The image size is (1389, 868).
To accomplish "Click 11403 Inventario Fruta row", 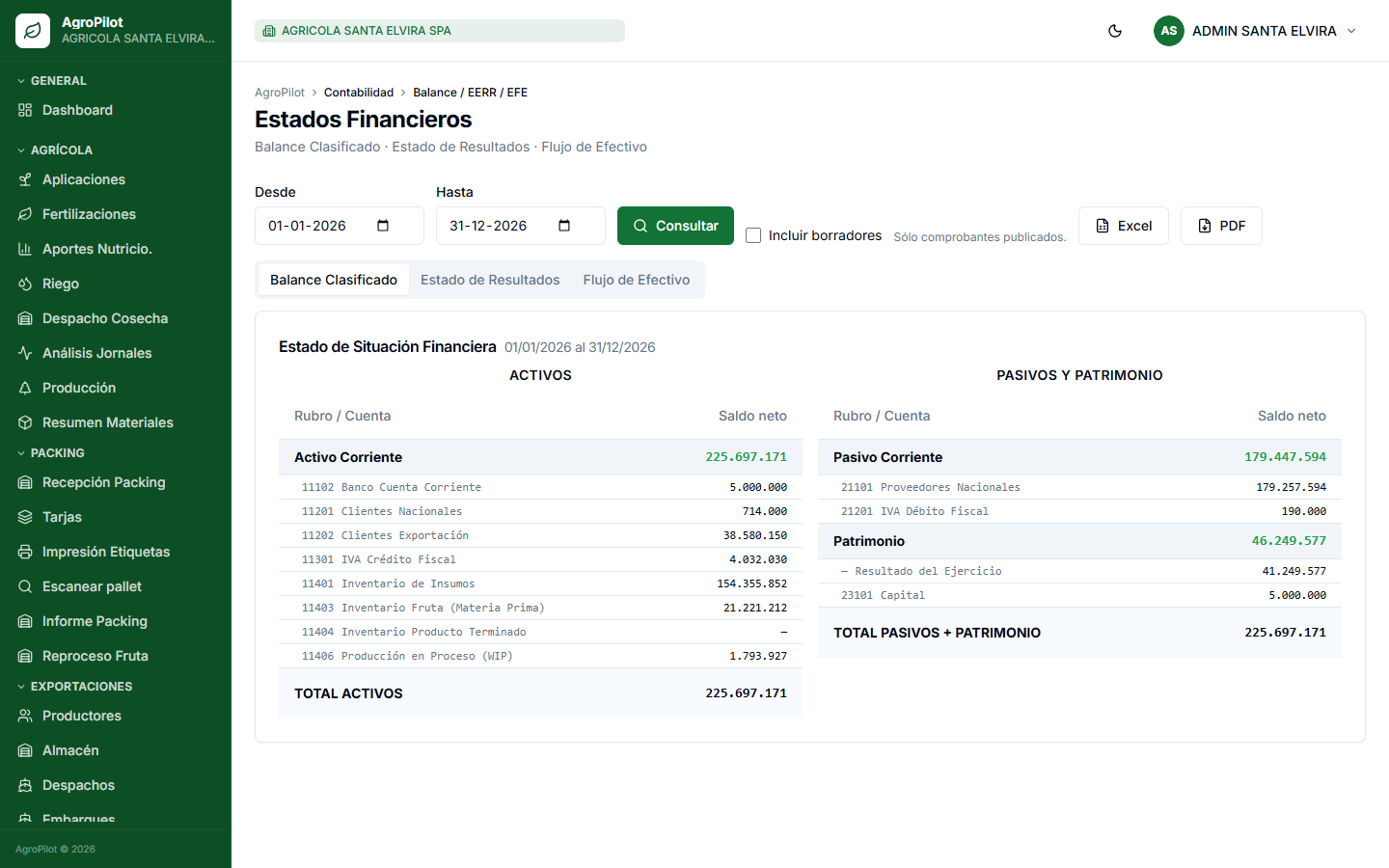I will (x=540, y=608).
